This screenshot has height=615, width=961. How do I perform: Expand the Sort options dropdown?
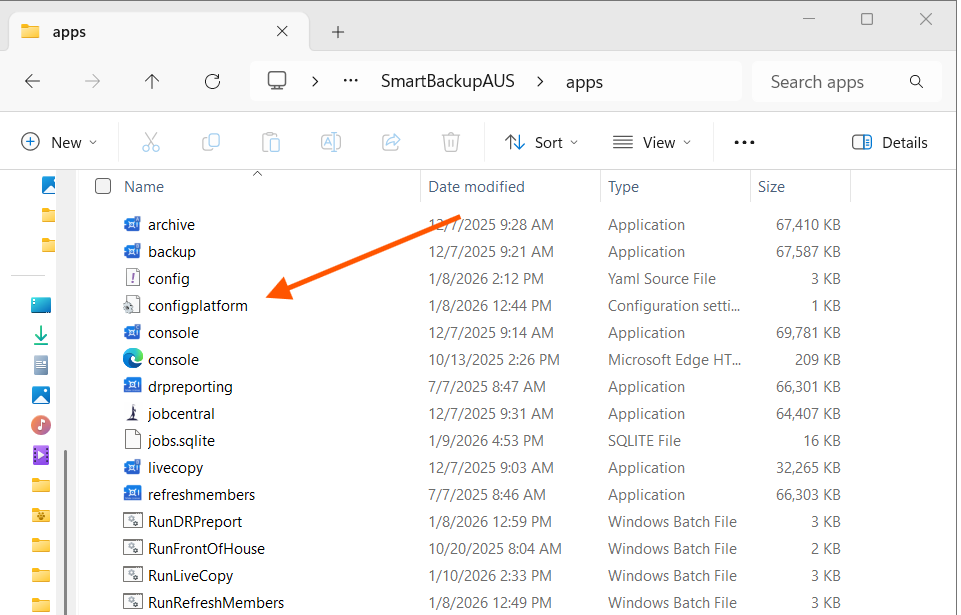(x=541, y=142)
